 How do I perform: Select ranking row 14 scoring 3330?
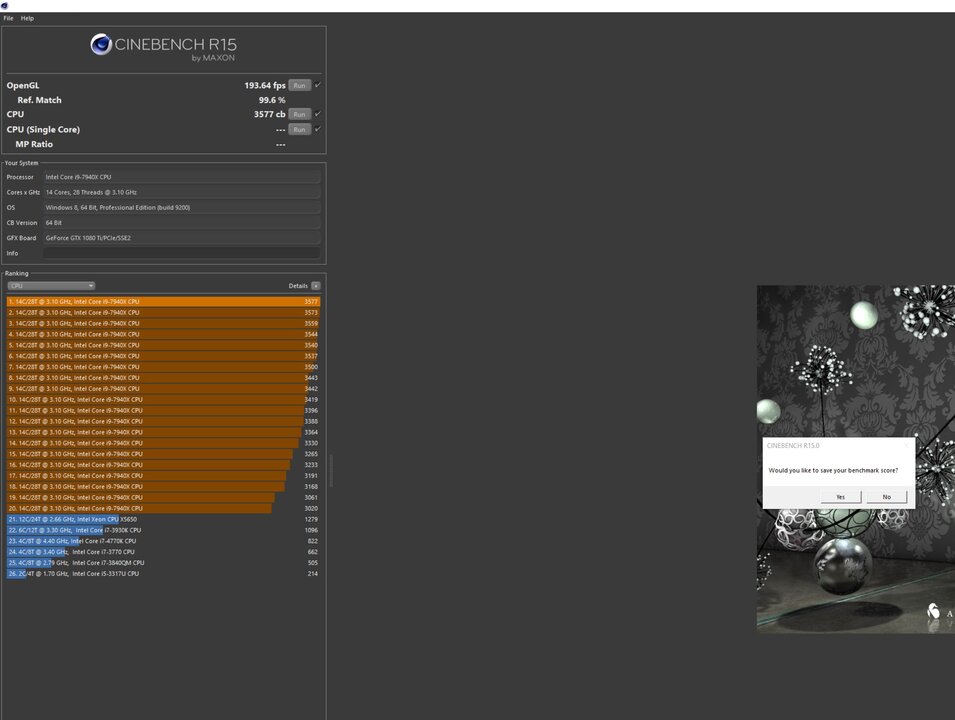tap(163, 443)
